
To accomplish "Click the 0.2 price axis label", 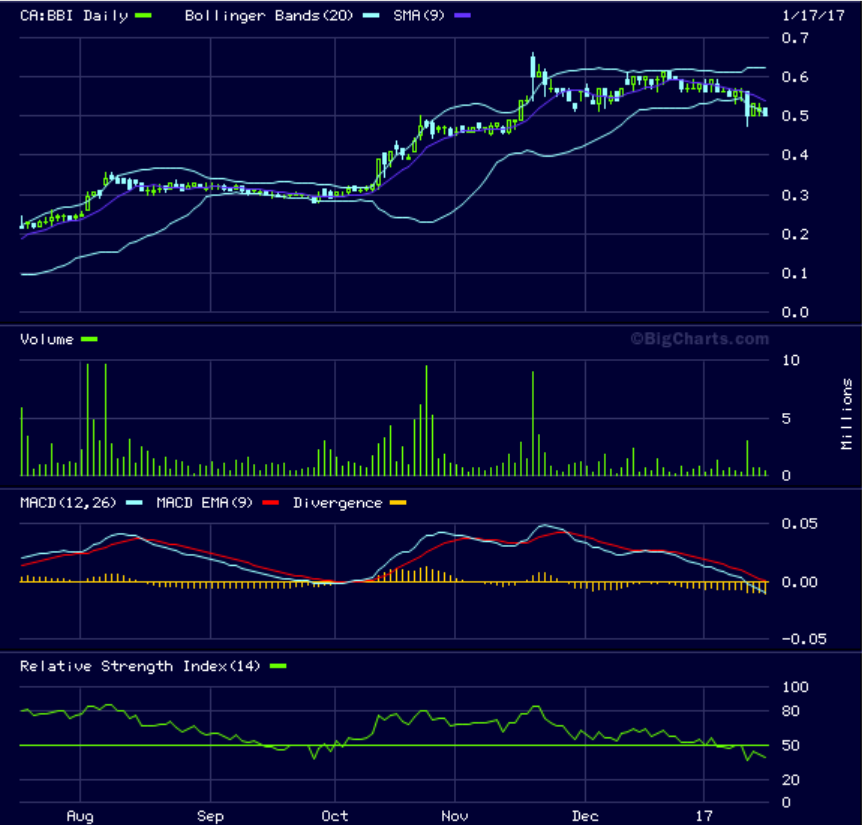I will click(x=795, y=234).
